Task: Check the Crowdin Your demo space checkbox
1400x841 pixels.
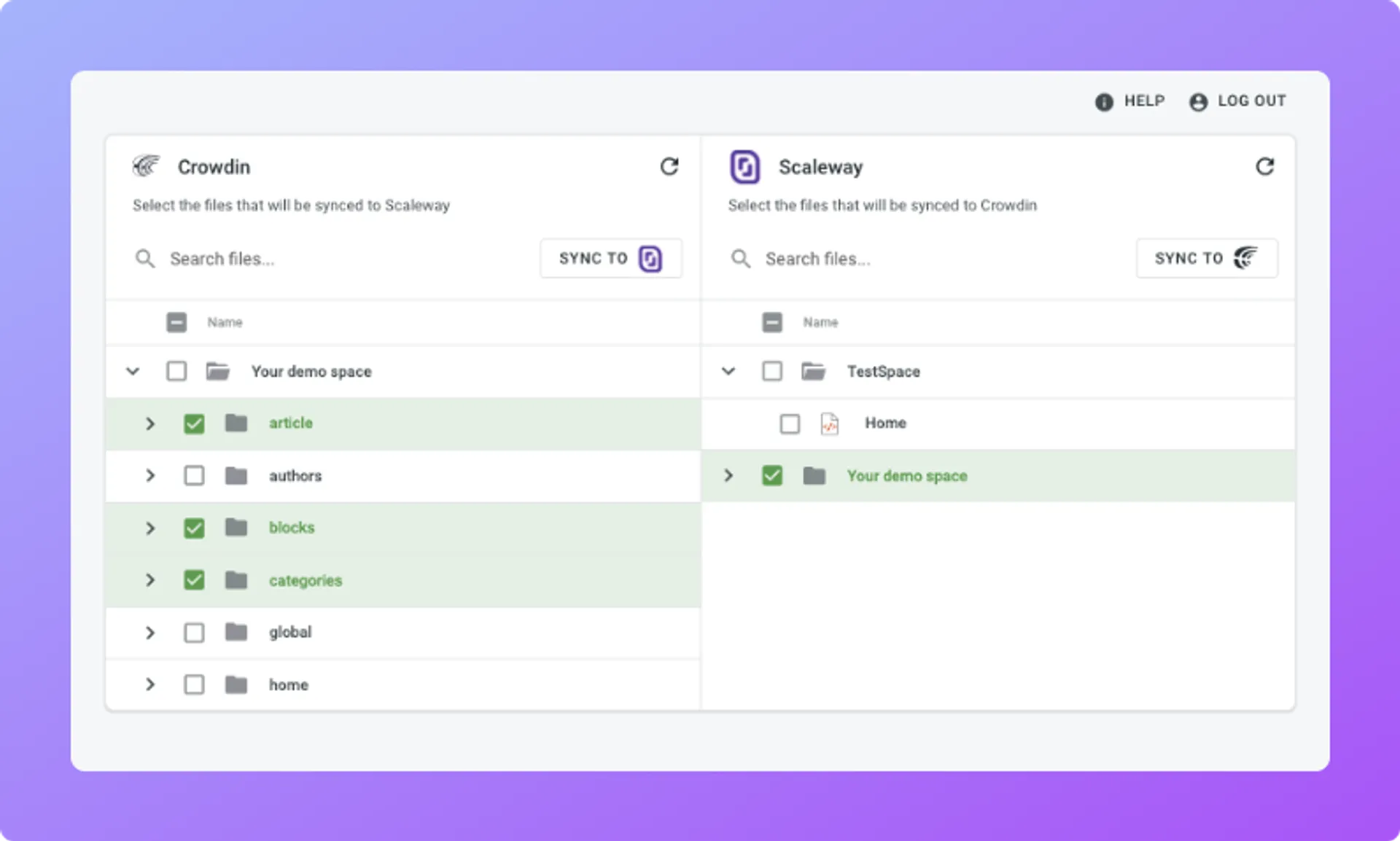Action: click(176, 372)
